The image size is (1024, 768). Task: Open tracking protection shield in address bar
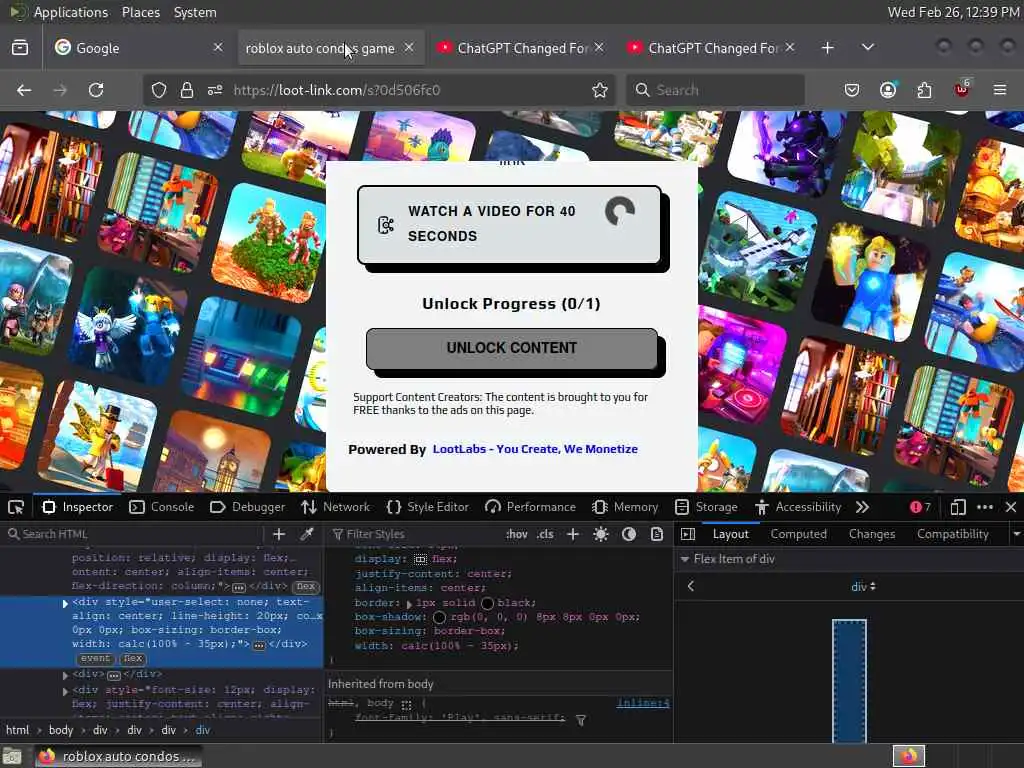[159, 90]
